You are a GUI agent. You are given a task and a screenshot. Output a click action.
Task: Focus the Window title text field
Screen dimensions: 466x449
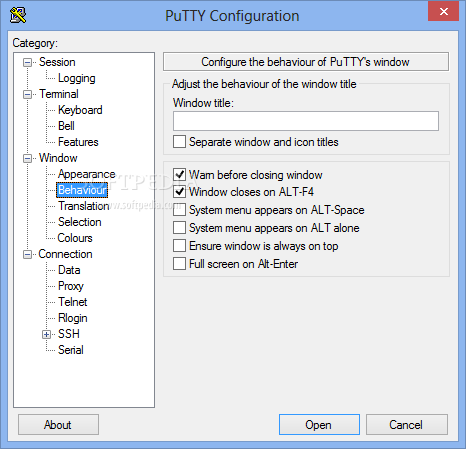click(306, 121)
